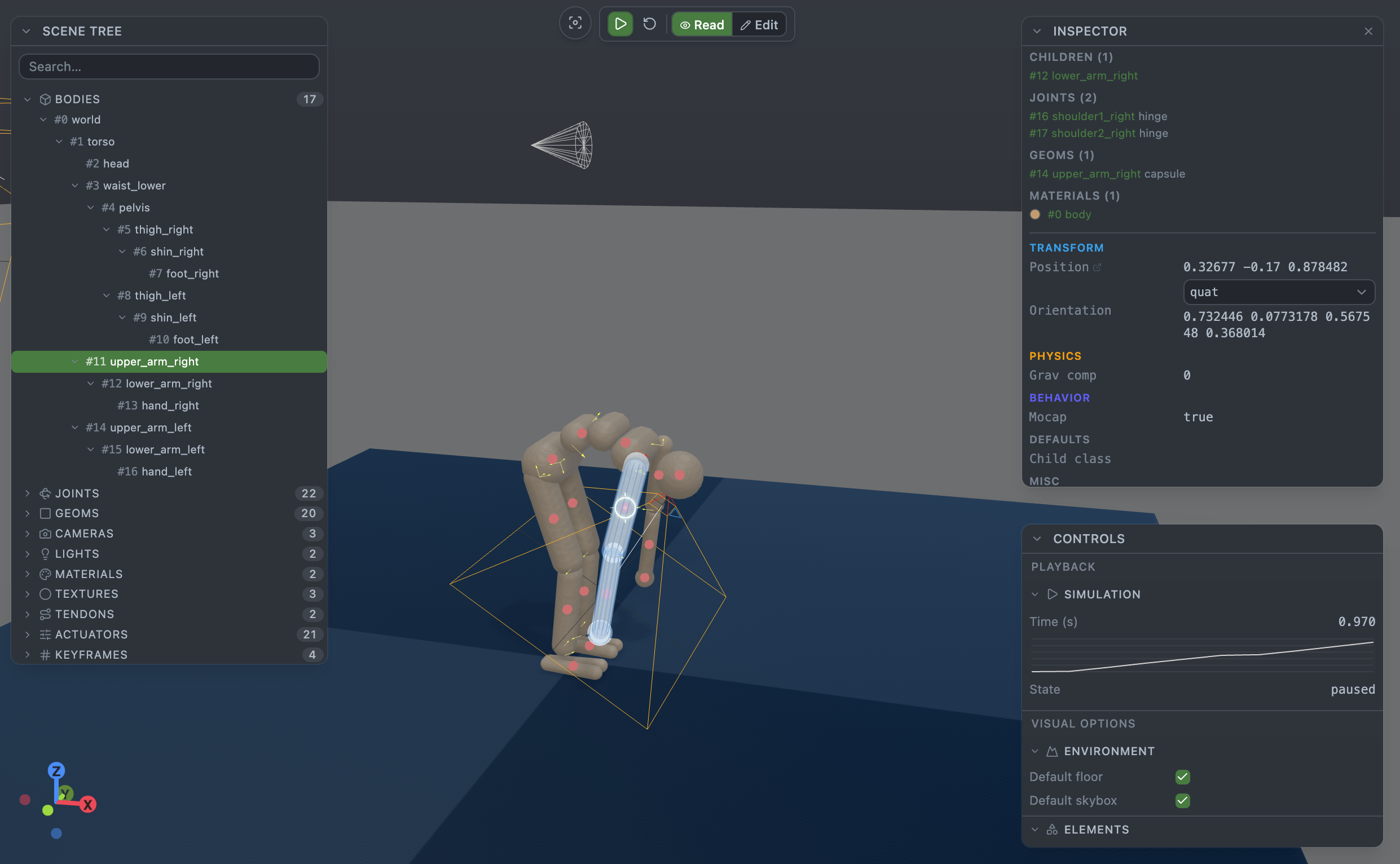Screen dimensions: 1400x864
Task: Click the Z axis gizmo handle
Action: tap(56, 771)
